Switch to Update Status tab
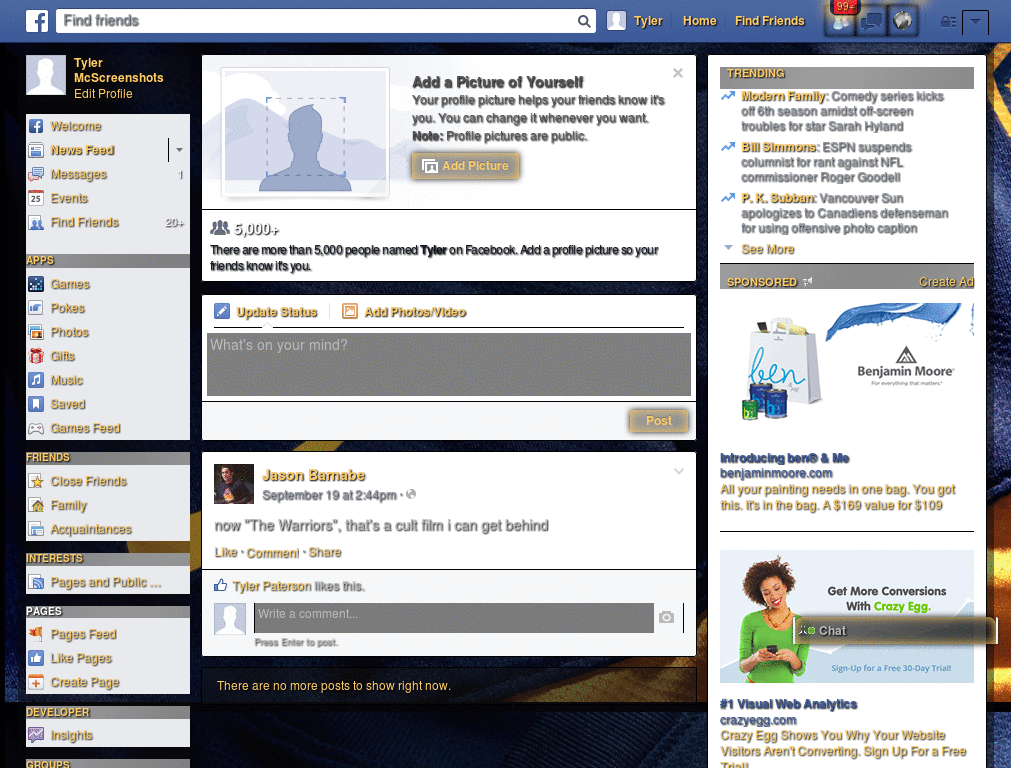The image size is (1024, 768). pos(266,312)
